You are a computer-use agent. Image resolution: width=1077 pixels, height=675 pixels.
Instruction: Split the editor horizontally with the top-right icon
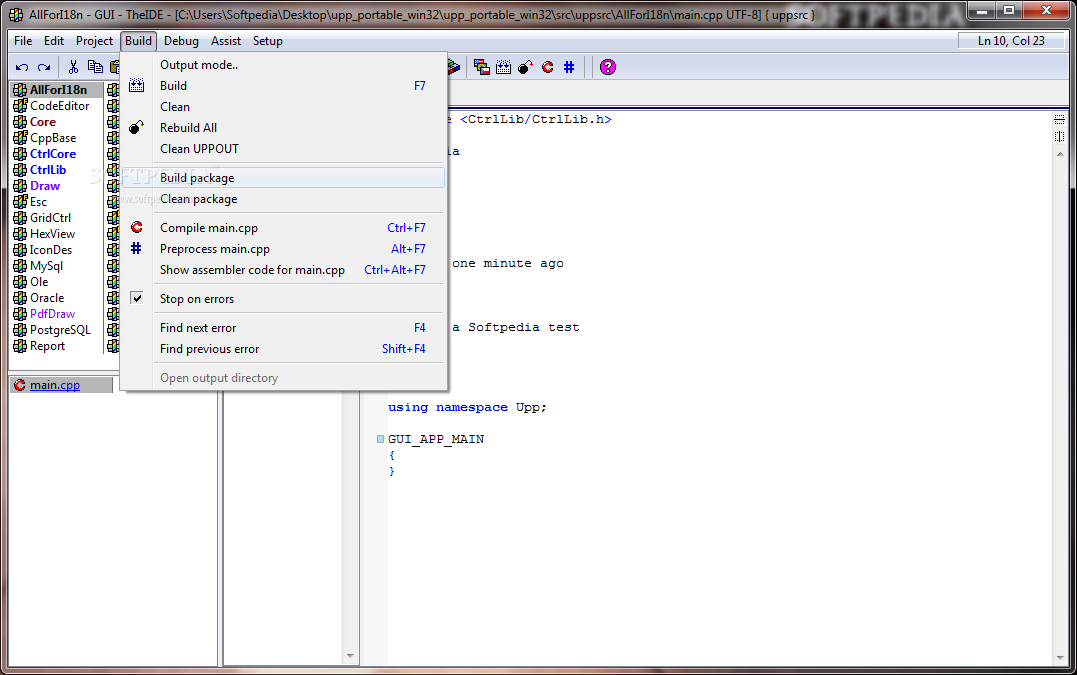1059,119
